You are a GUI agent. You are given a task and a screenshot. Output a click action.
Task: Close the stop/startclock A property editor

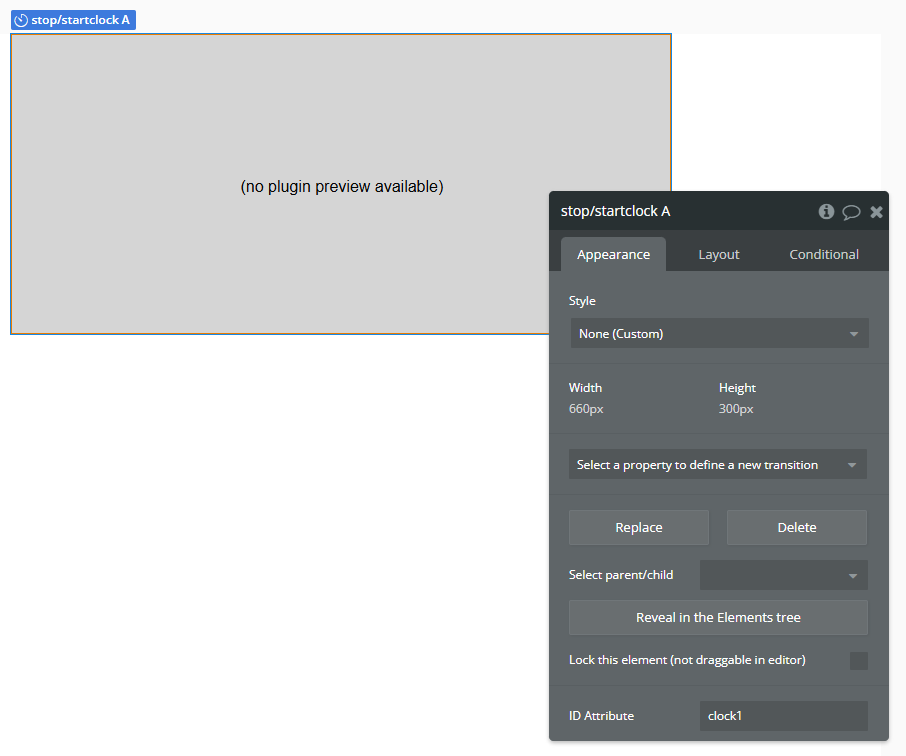click(876, 212)
